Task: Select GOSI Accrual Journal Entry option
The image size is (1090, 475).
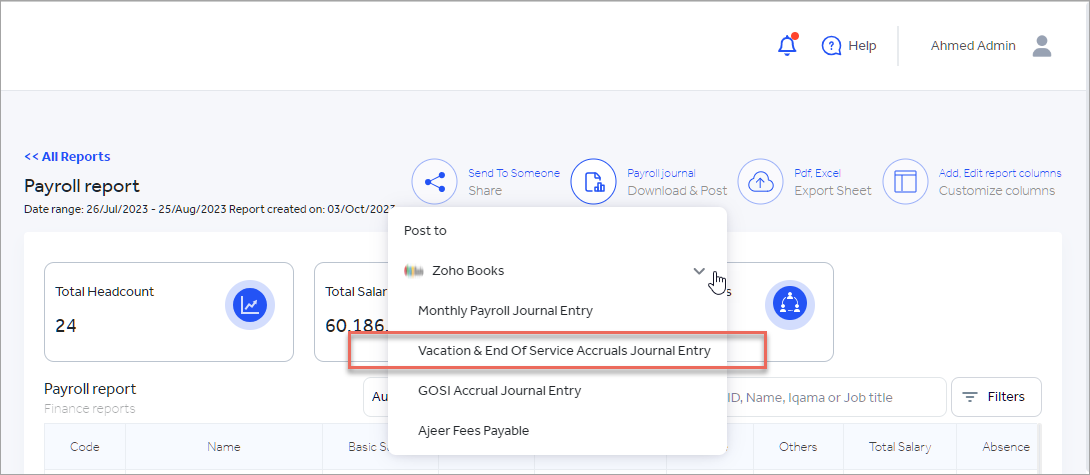Action: [x=499, y=391]
